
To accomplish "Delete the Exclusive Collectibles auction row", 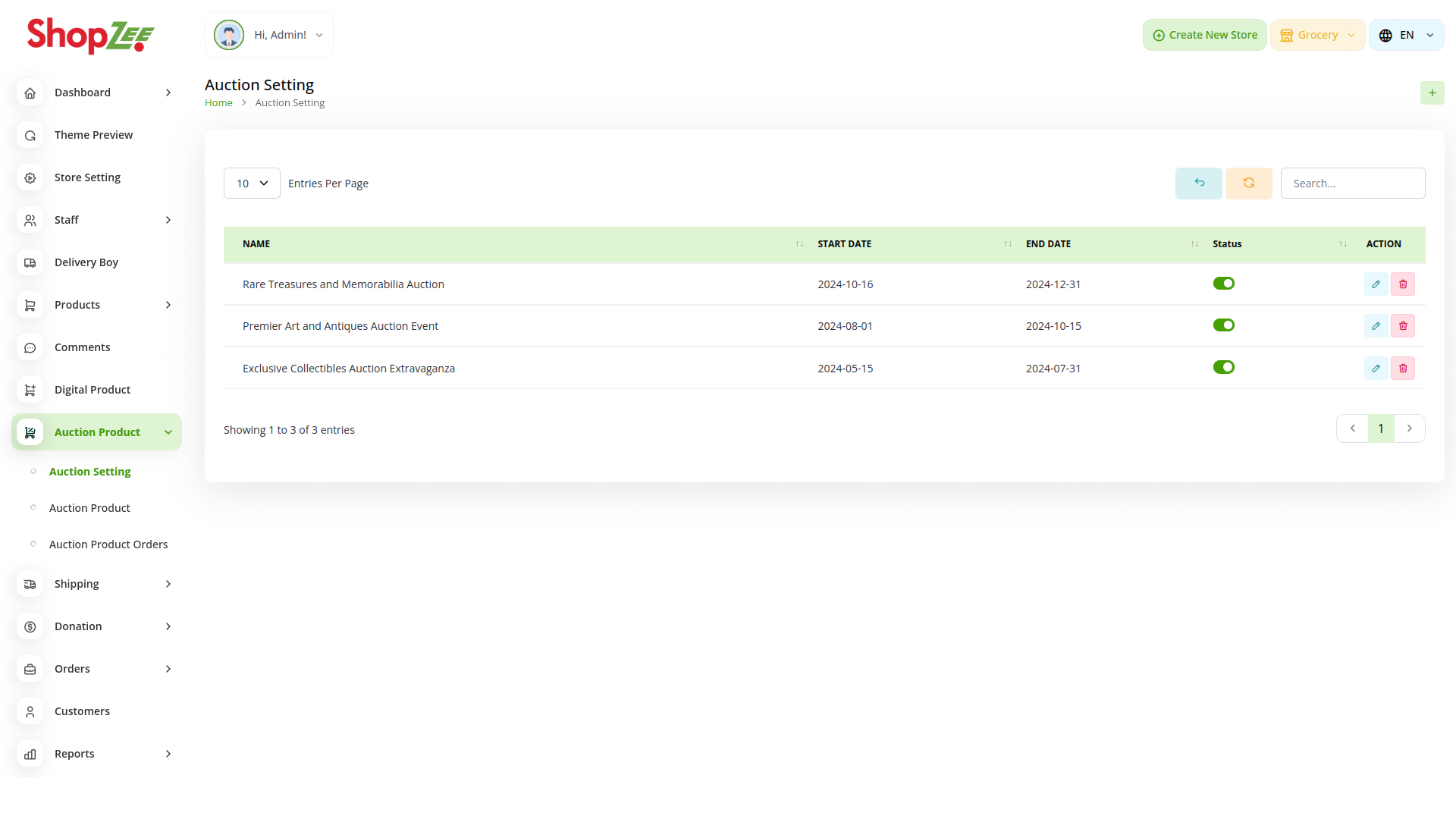I will click(x=1403, y=369).
